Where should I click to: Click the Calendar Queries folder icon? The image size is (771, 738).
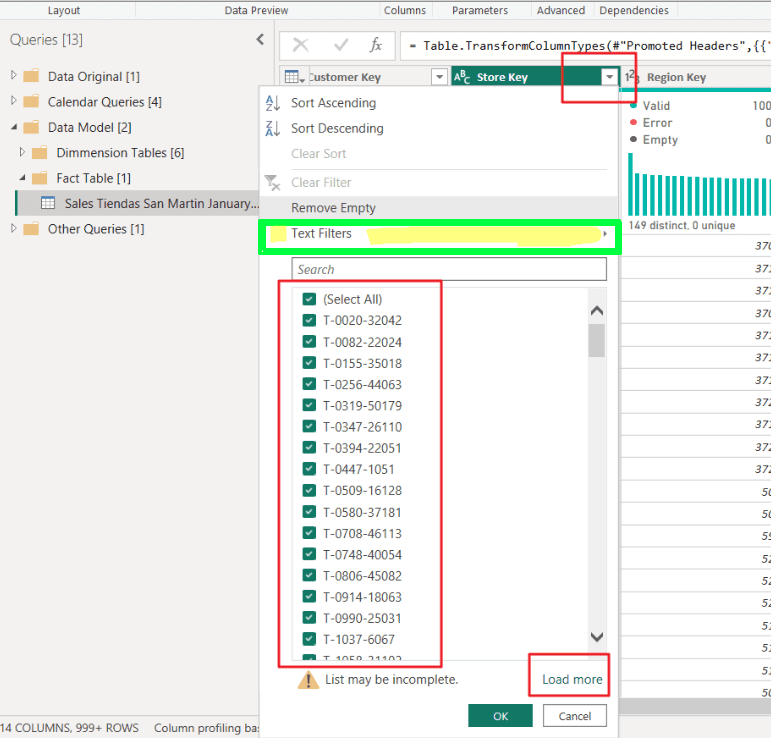pos(31,102)
